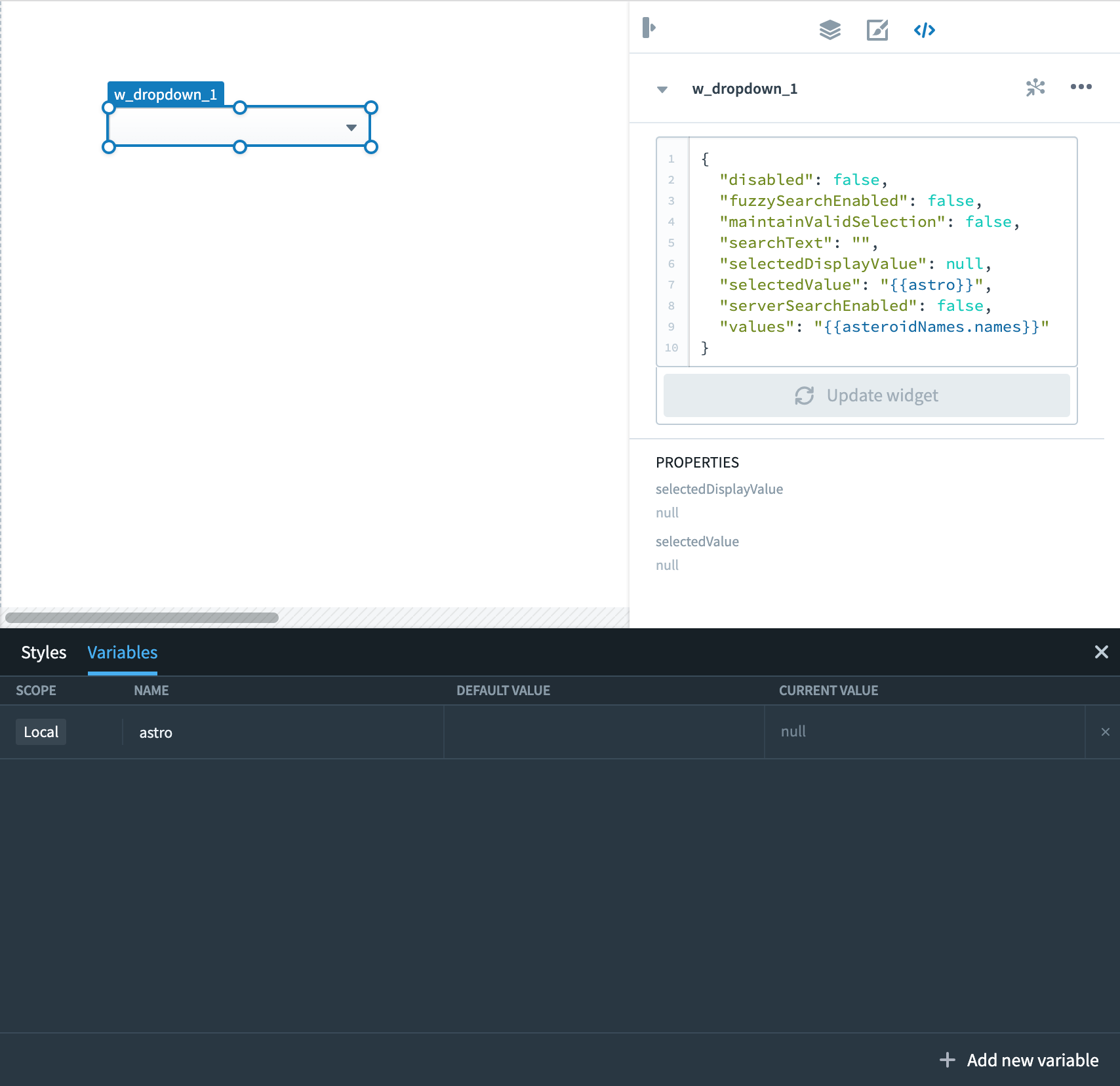Click the SCOPE column header
Viewport: 1120px width, 1086px height.
point(36,691)
